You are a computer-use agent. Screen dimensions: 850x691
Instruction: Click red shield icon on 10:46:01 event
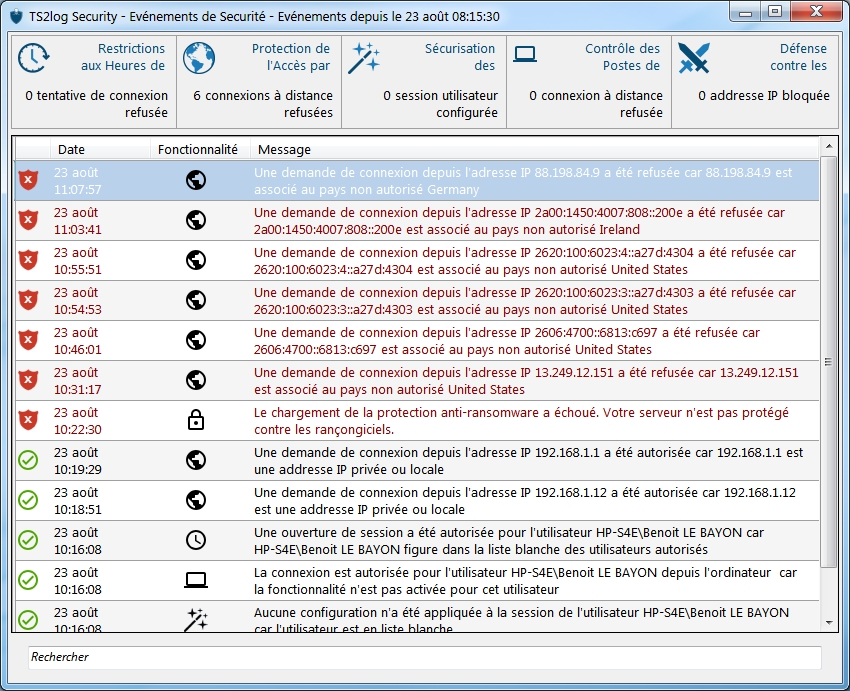coord(28,340)
